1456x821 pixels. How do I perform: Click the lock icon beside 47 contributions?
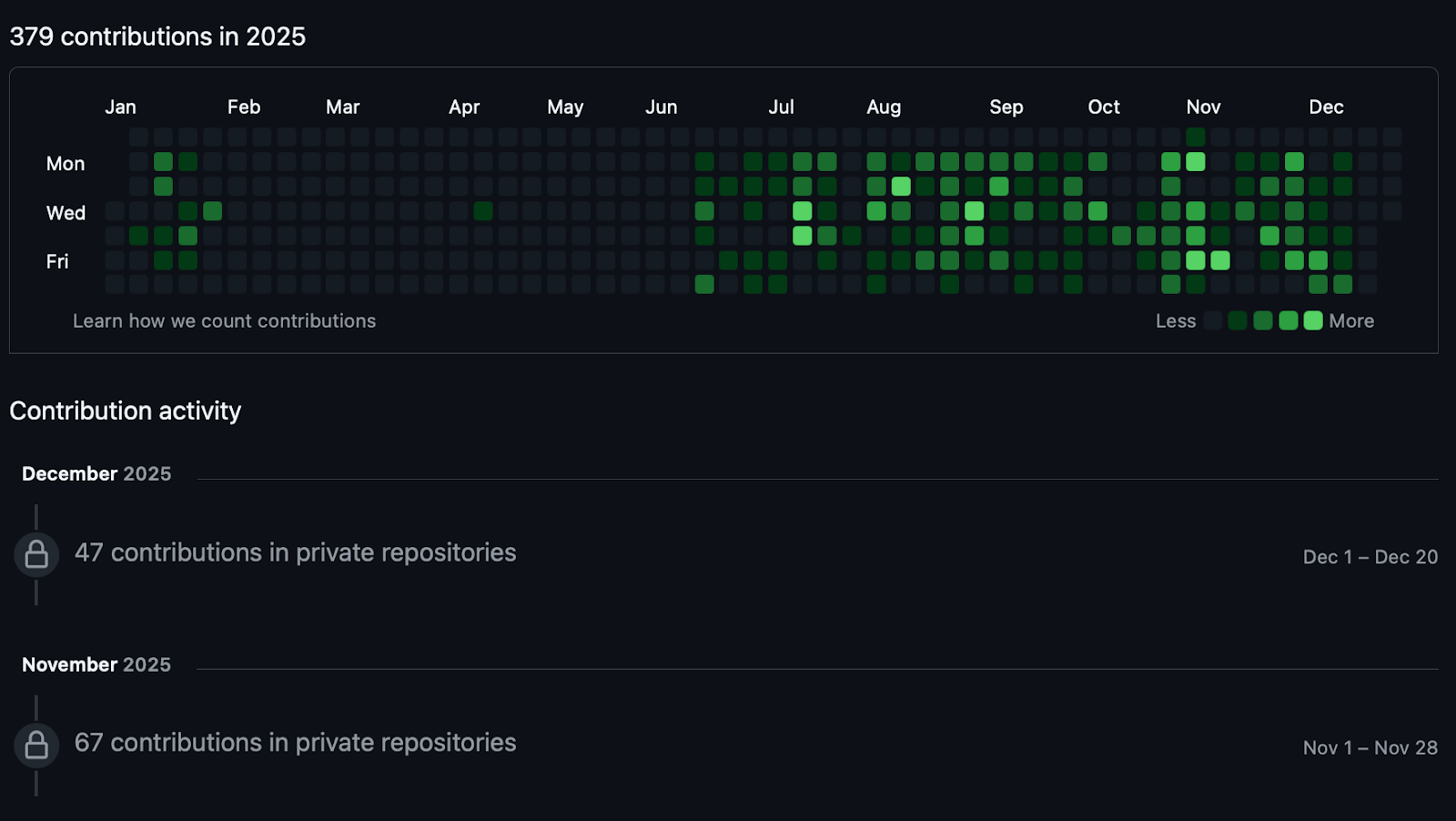coord(36,554)
